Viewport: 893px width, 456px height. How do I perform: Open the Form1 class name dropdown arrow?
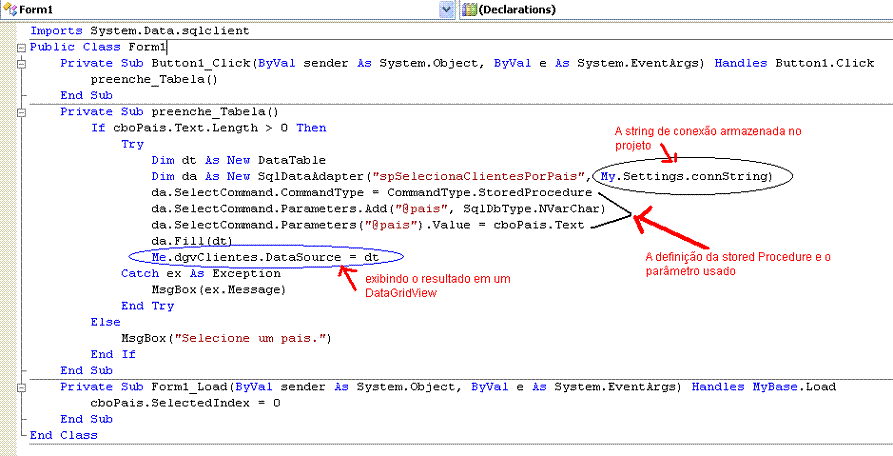(448, 9)
